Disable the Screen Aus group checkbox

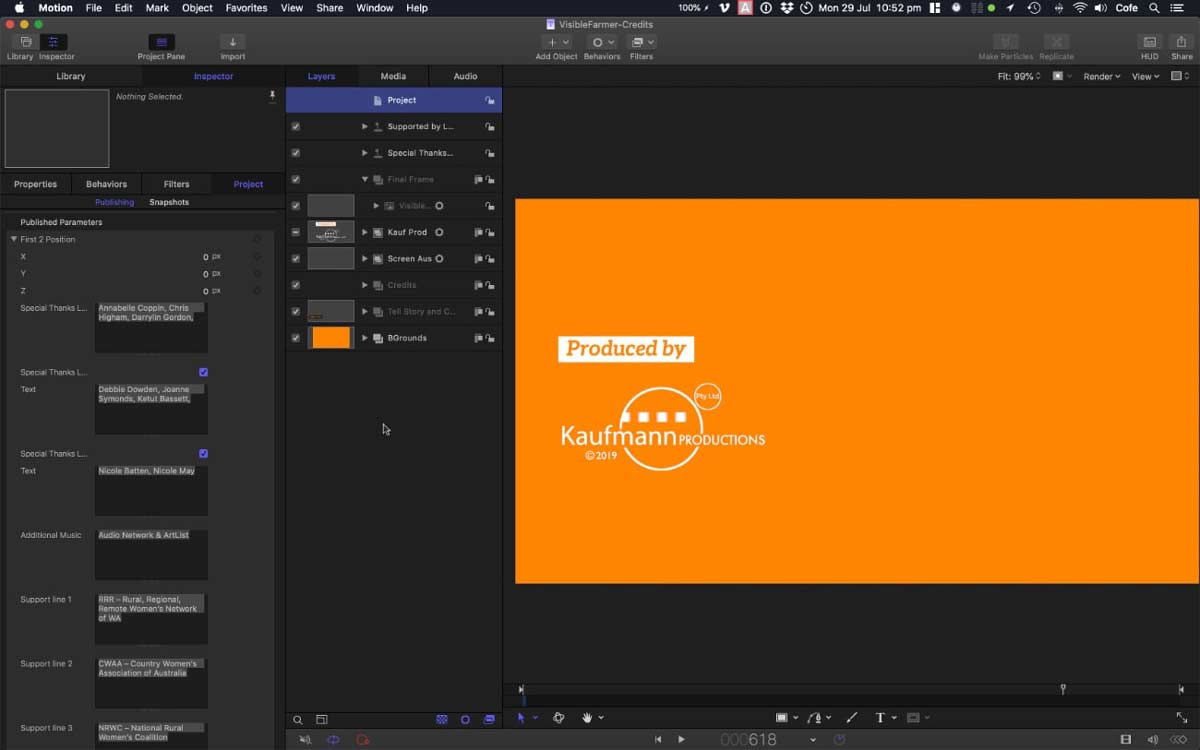coord(296,258)
